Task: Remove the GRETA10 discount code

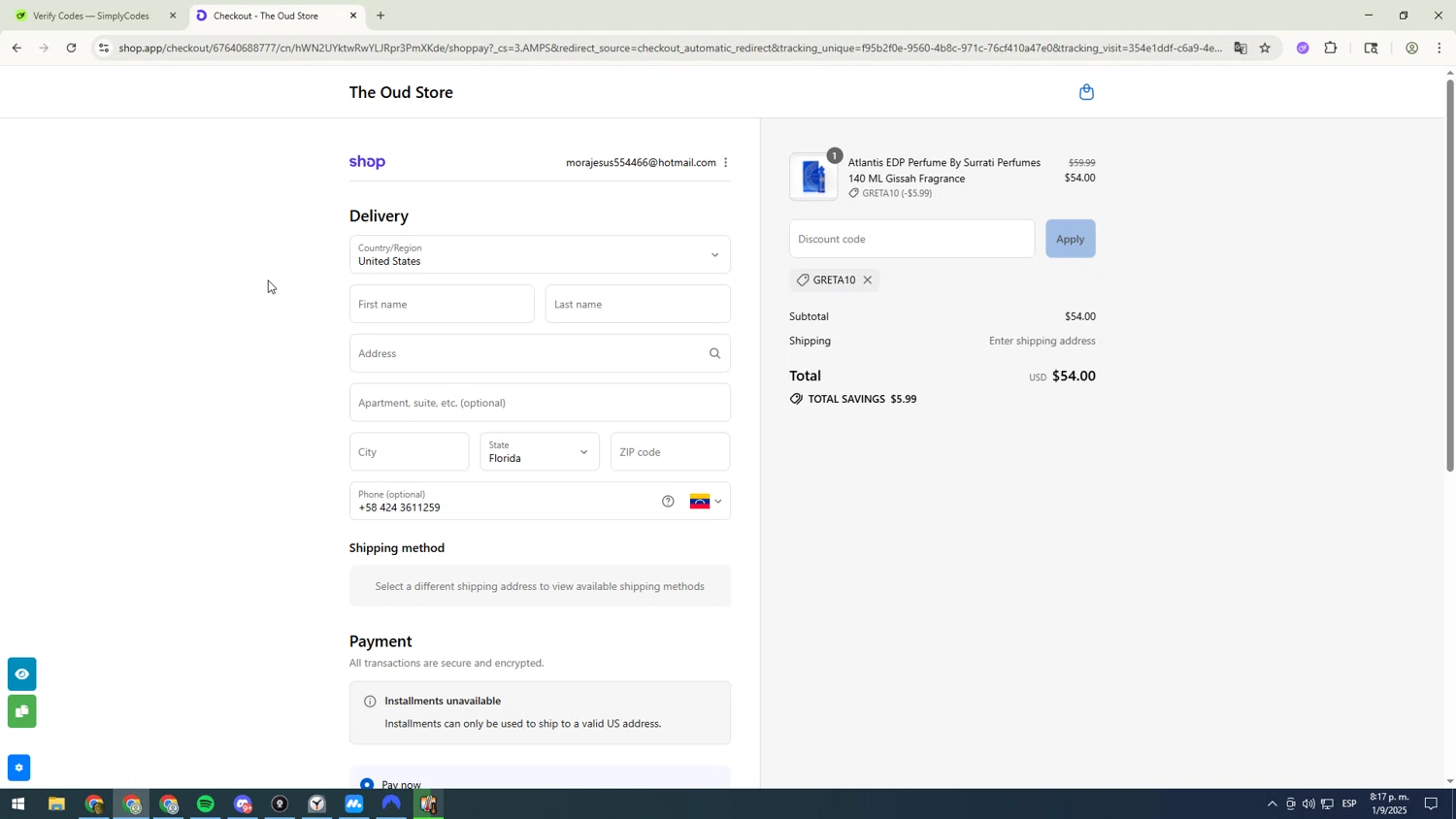Action: pyautogui.click(x=867, y=280)
